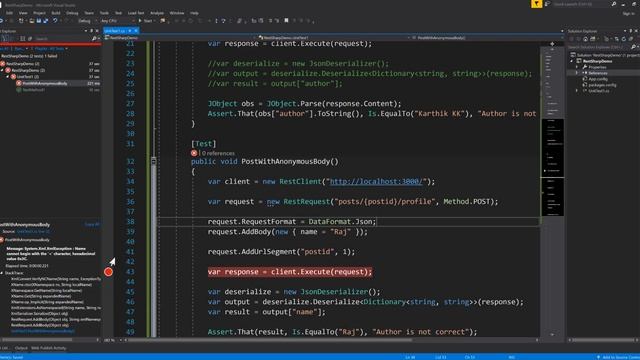Expand the UnitTest1.cs node in Solution Explorer
The image size is (640, 360).
click(577, 91)
